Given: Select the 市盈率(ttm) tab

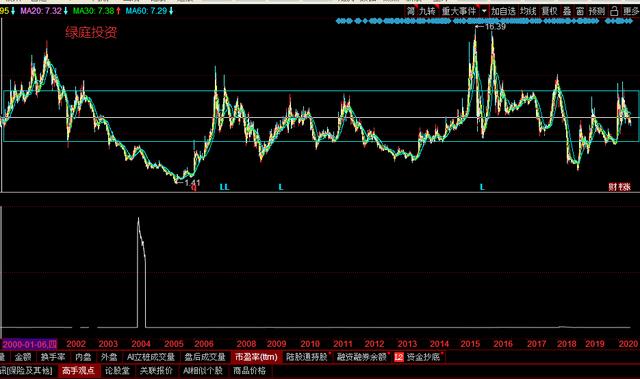Looking at the screenshot, I should 256,357.
